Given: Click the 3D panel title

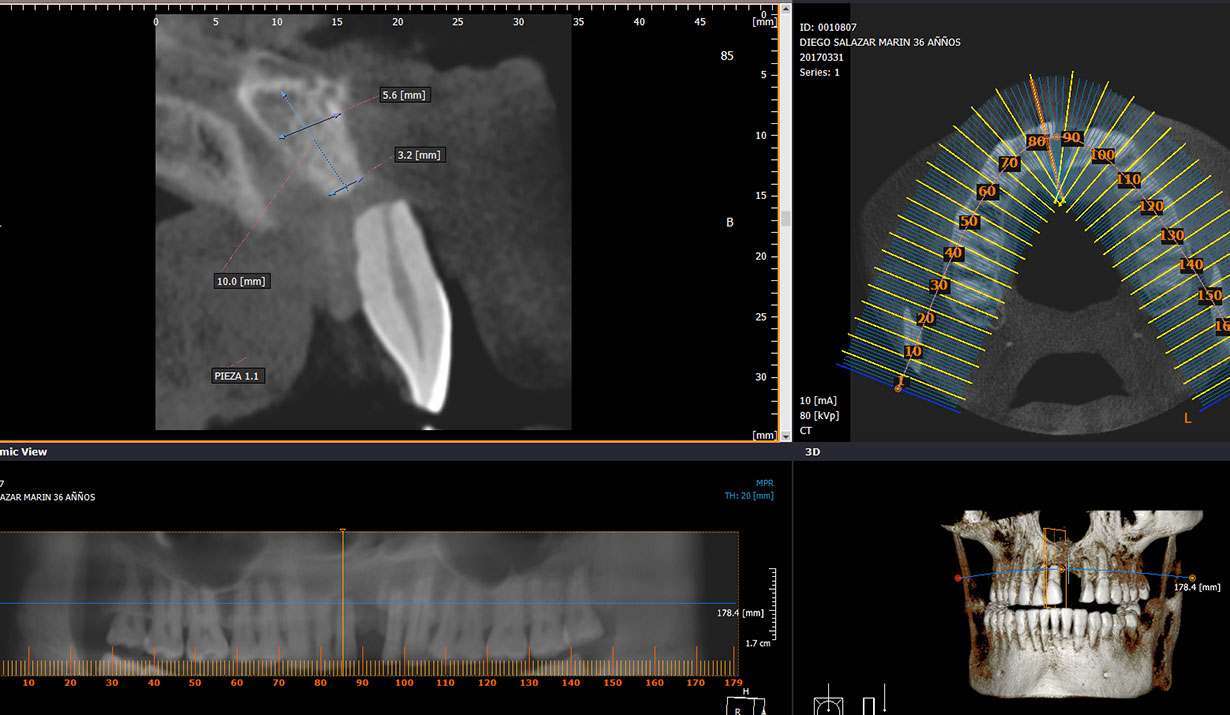Looking at the screenshot, I should pyautogui.click(x=813, y=452).
